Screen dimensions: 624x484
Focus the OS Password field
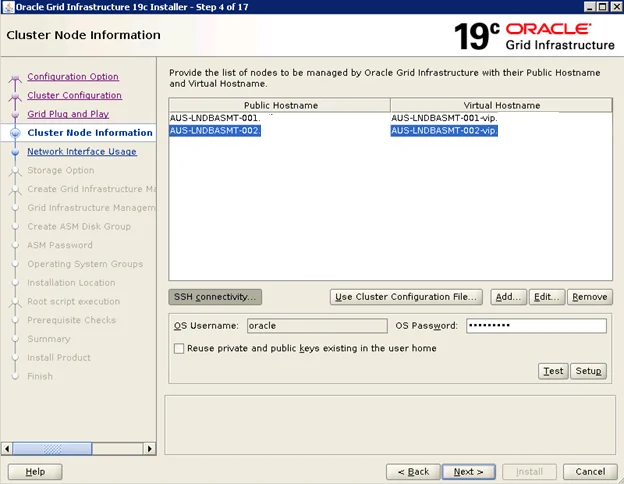pos(536,326)
